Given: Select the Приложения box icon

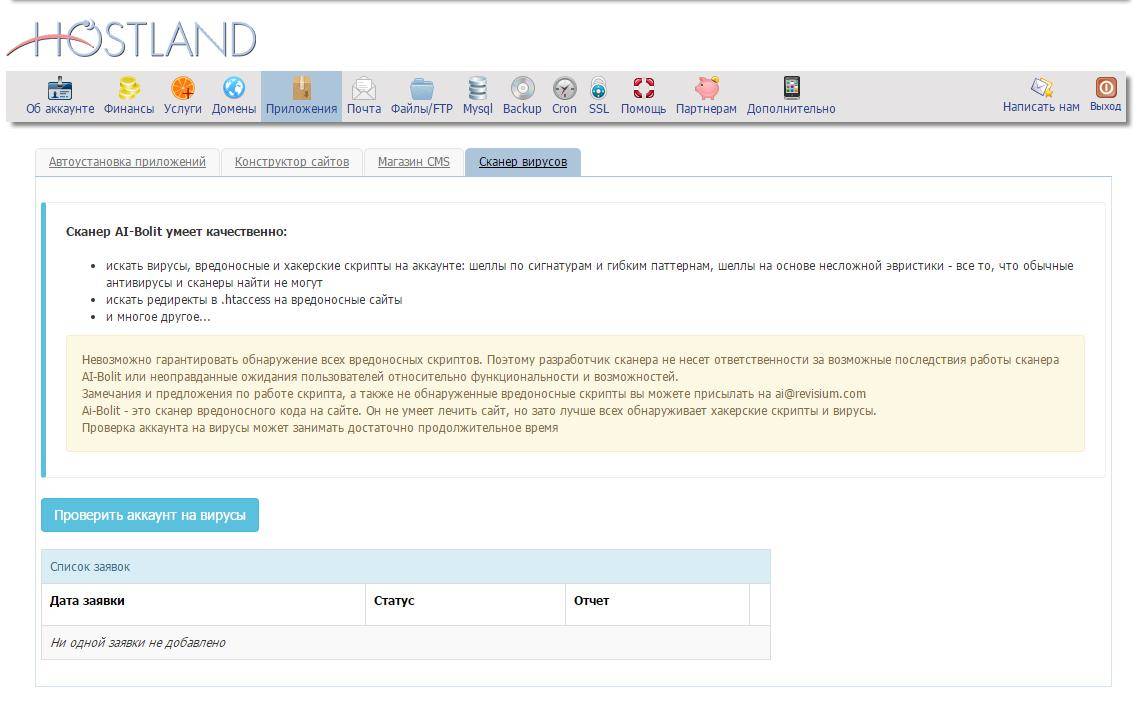Looking at the screenshot, I should [301, 89].
